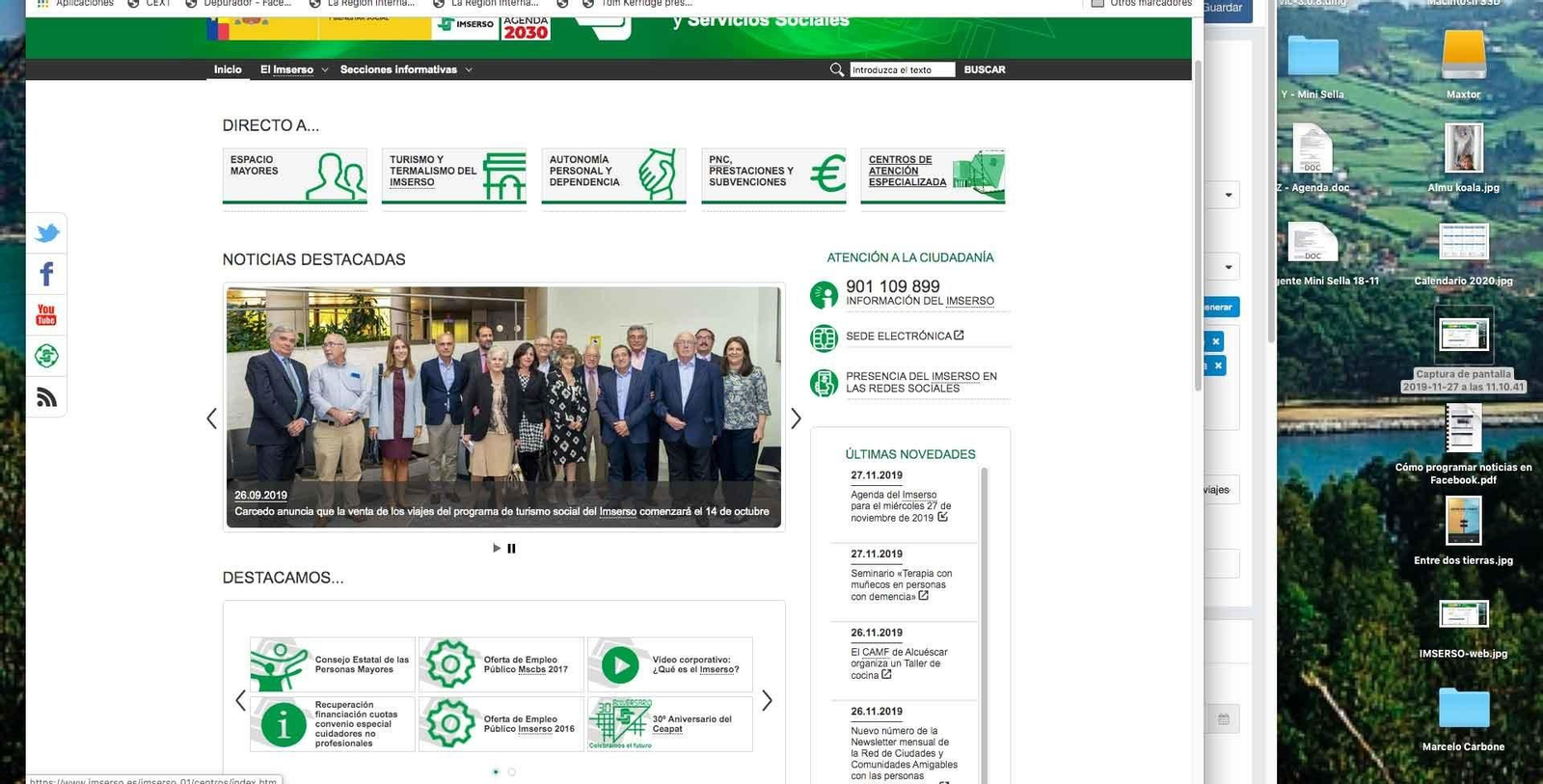Click the search text input field
Viewport: 1543px width, 784px height.
pos(901,69)
